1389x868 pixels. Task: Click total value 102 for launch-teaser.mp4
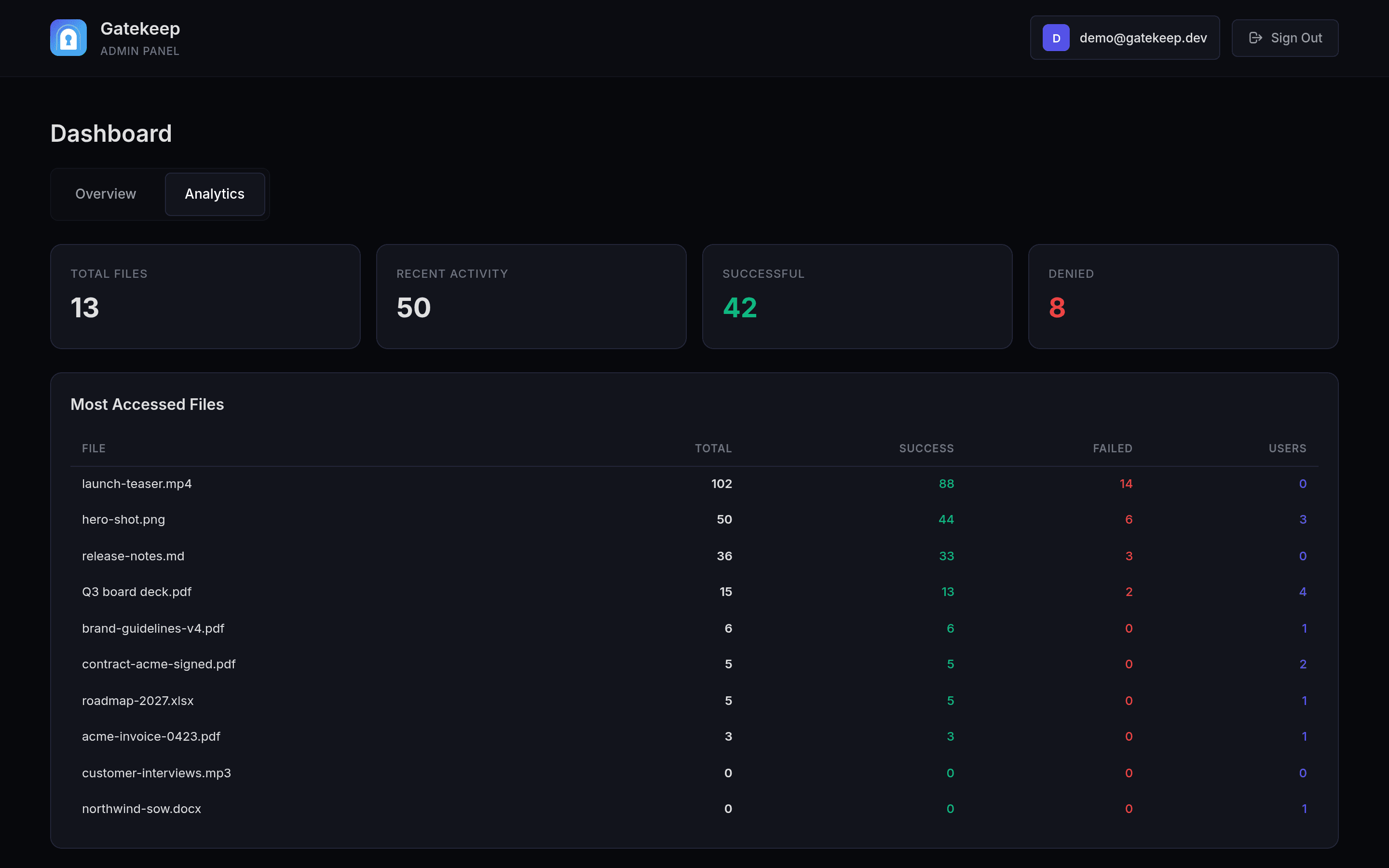click(722, 484)
